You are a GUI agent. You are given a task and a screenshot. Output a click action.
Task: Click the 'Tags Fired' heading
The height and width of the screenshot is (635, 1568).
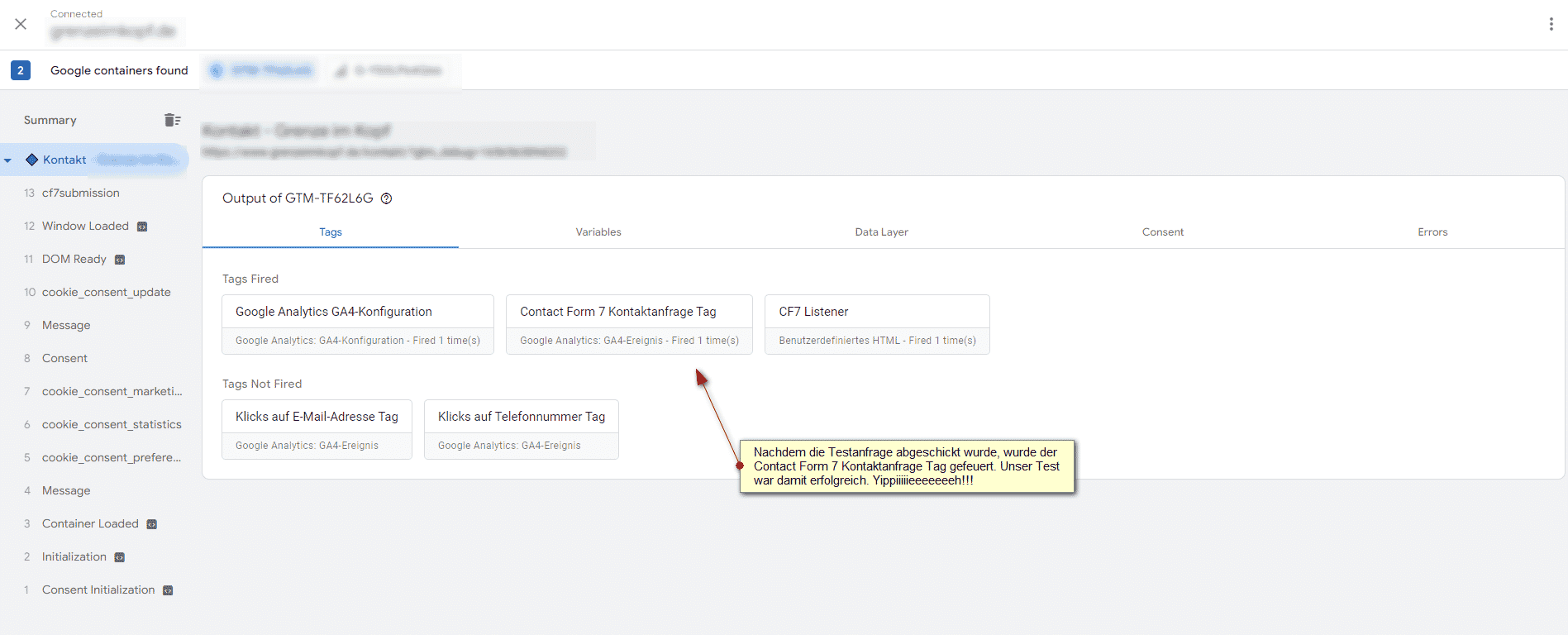250,279
